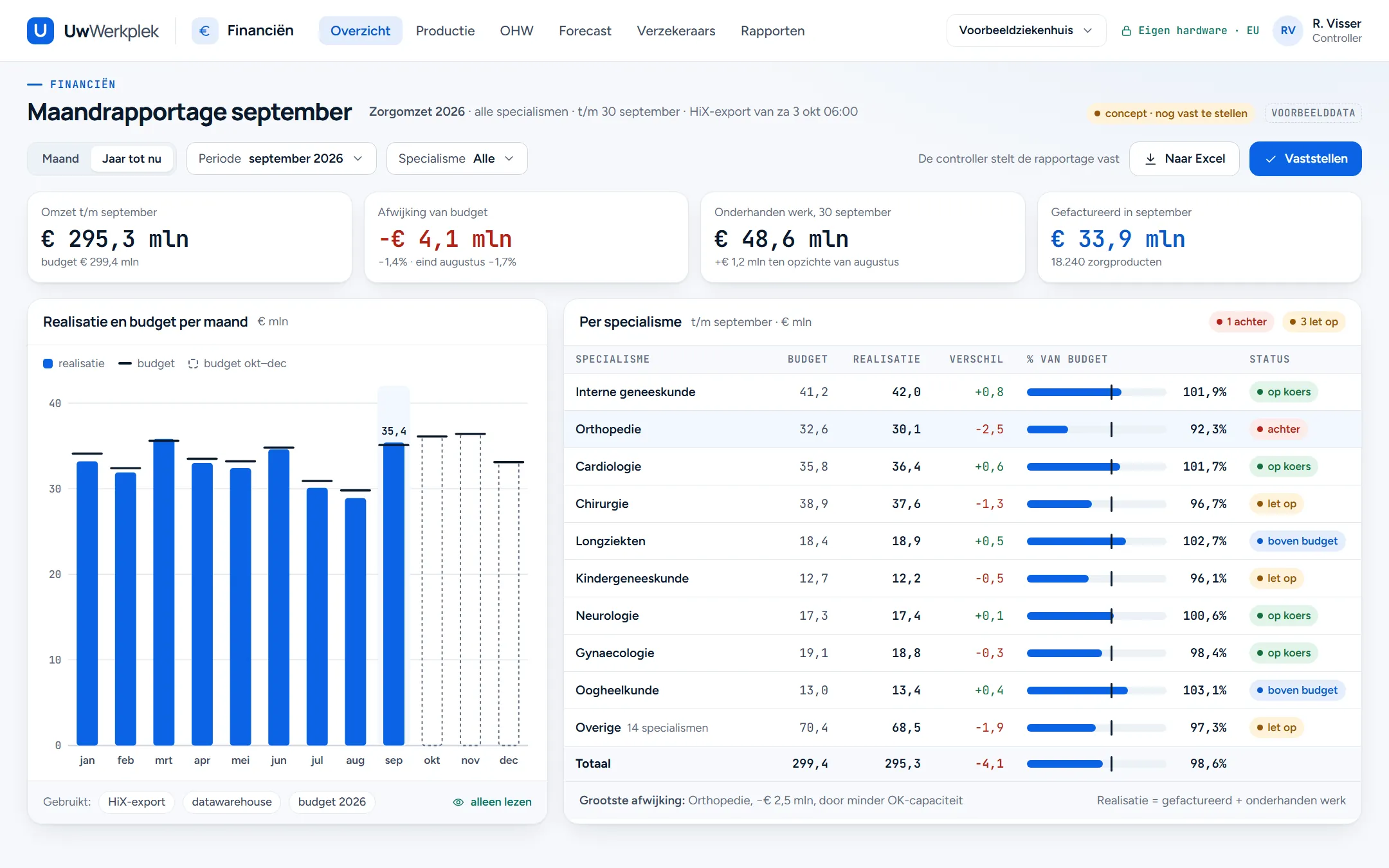Click the 1 achter filter badge

[1241, 321]
